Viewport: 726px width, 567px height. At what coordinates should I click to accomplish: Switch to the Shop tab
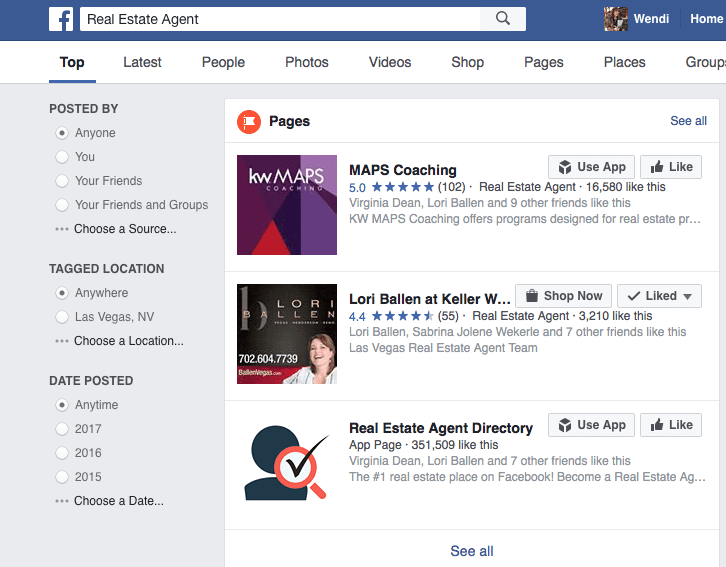tap(468, 62)
